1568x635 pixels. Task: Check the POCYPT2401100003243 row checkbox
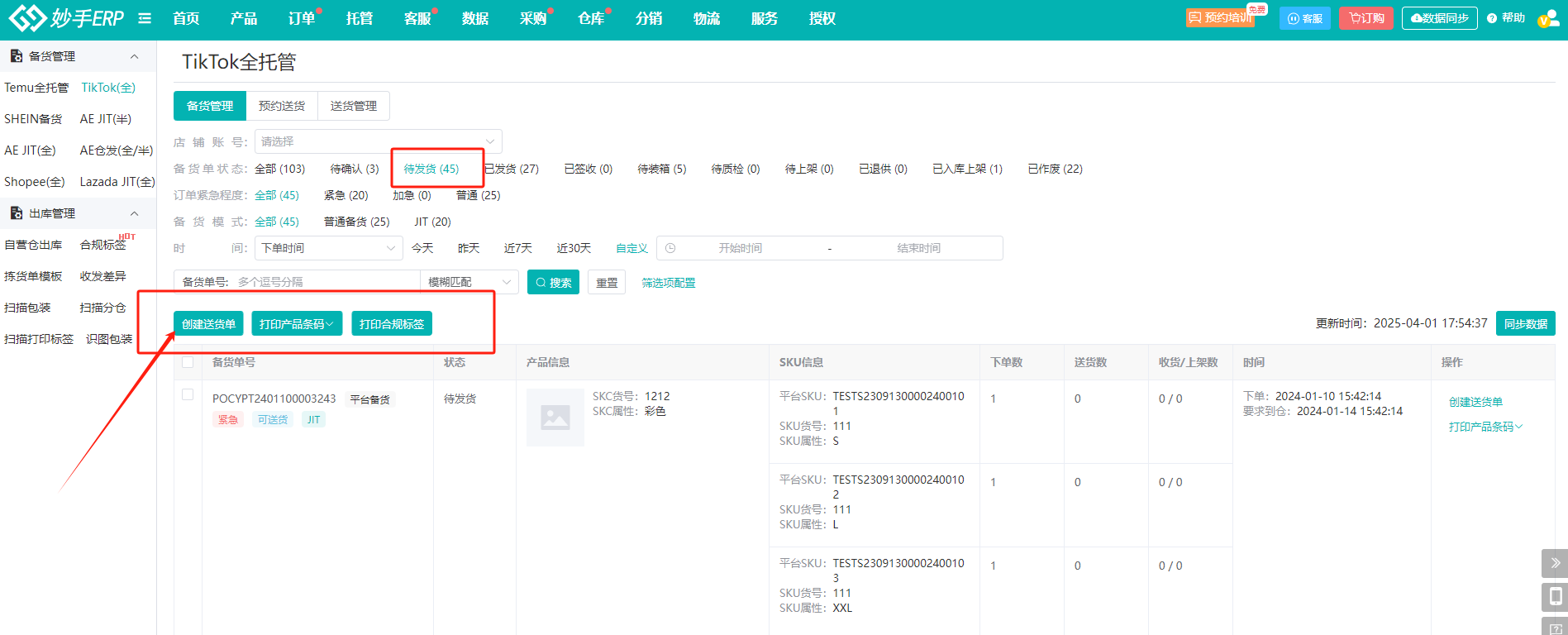click(x=188, y=394)
